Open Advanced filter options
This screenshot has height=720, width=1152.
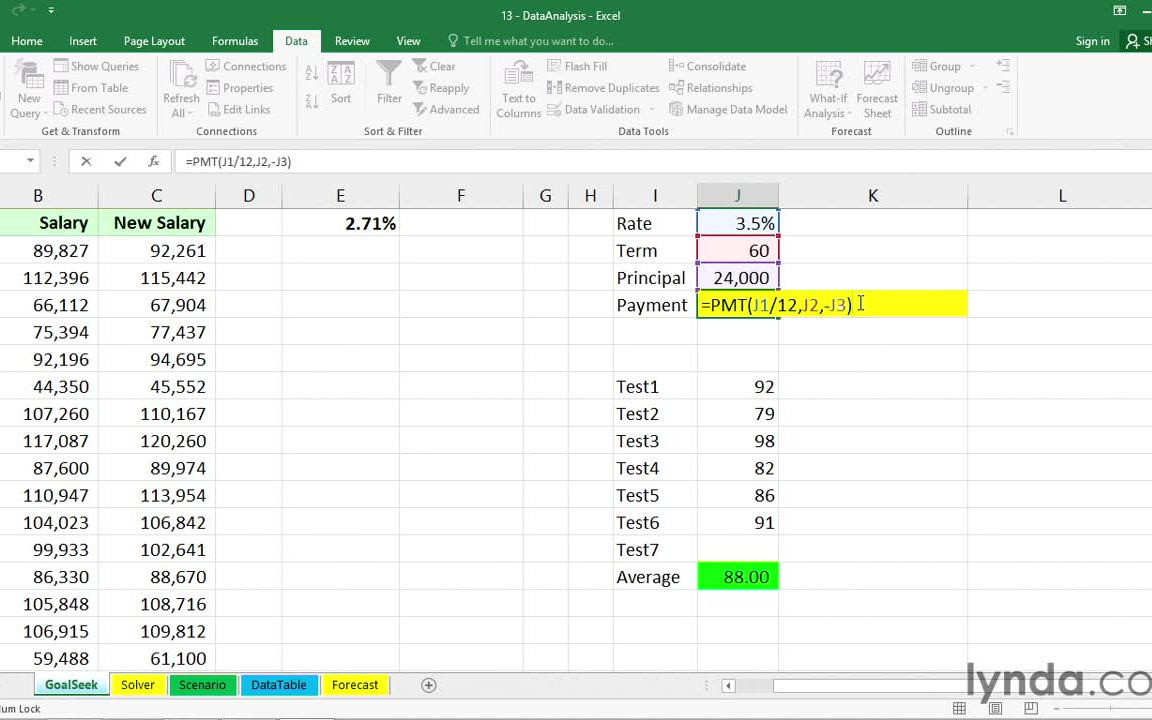pyautogui.click(x=446, y=109)
